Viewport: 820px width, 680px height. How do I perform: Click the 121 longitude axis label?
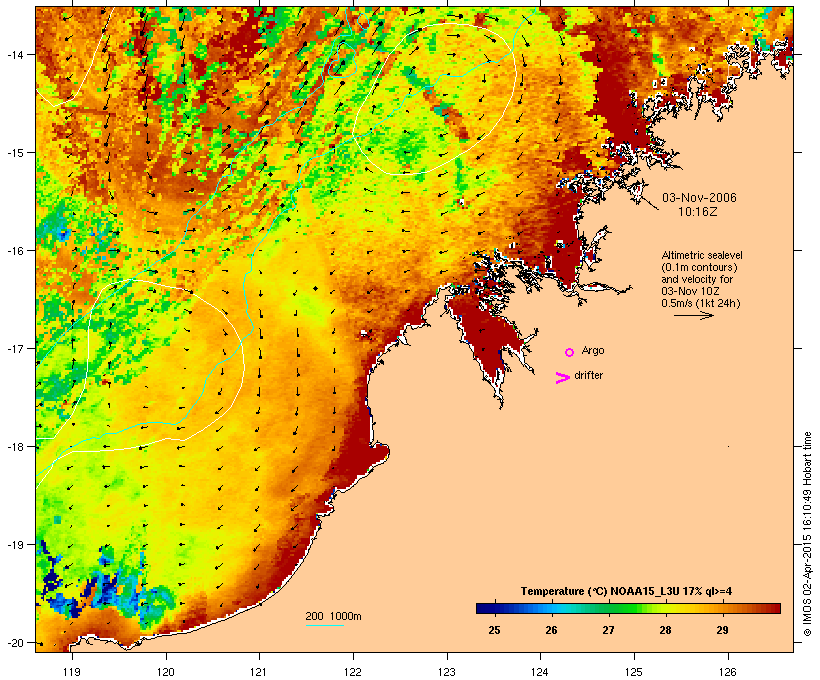pyautogui.click(x=259, y=672)
